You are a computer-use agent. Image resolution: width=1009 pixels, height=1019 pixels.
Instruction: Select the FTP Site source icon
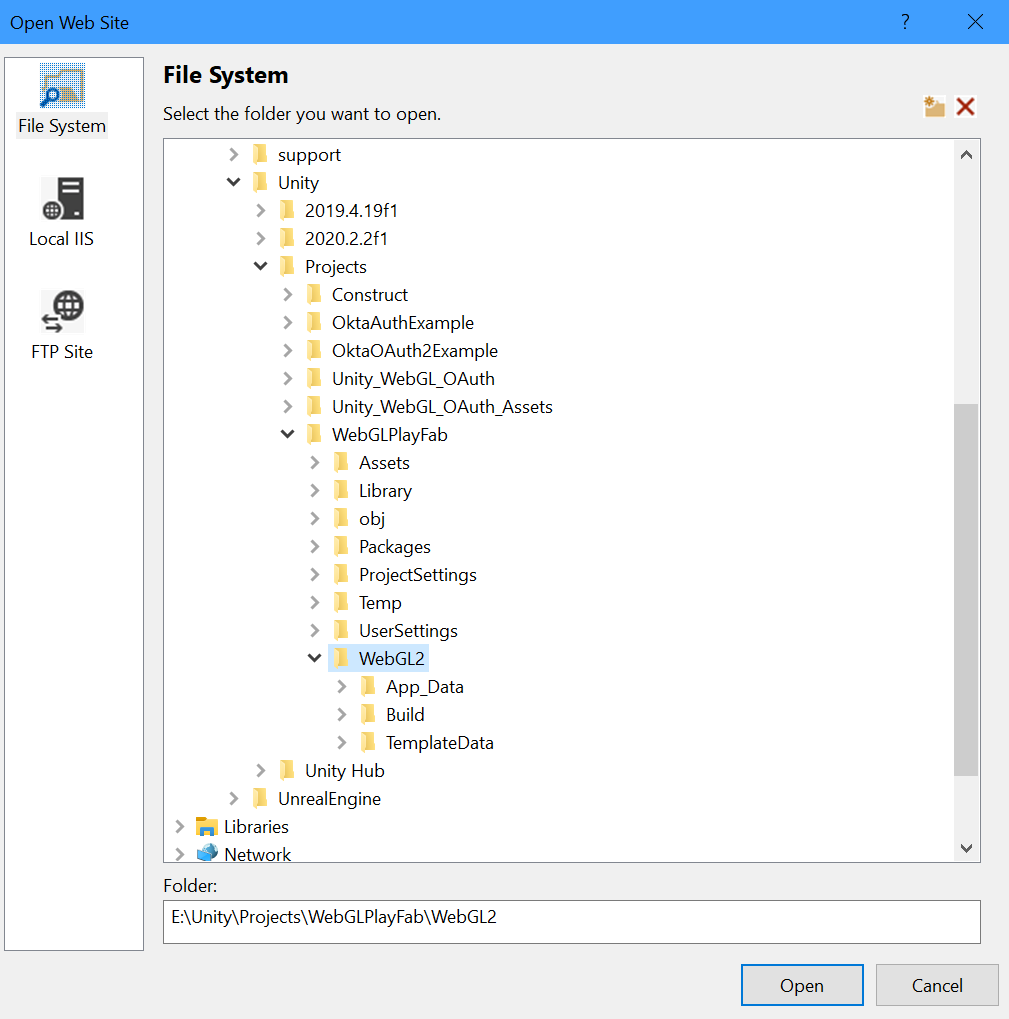[62, 312]
